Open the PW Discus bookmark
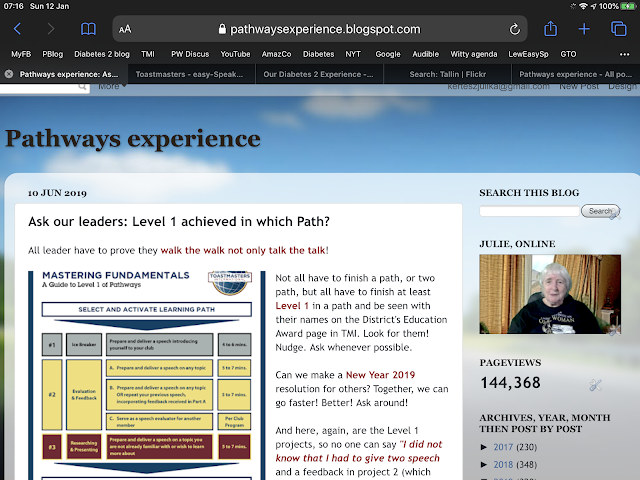This screenshot has height=480, width=640. (x=190, y=54)
